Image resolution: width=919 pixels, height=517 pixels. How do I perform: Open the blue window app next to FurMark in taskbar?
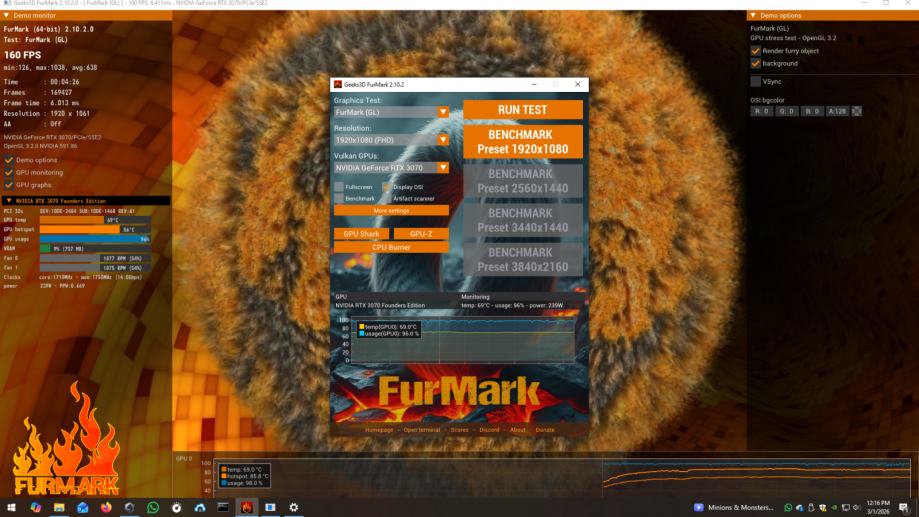(x=270, y=508)
